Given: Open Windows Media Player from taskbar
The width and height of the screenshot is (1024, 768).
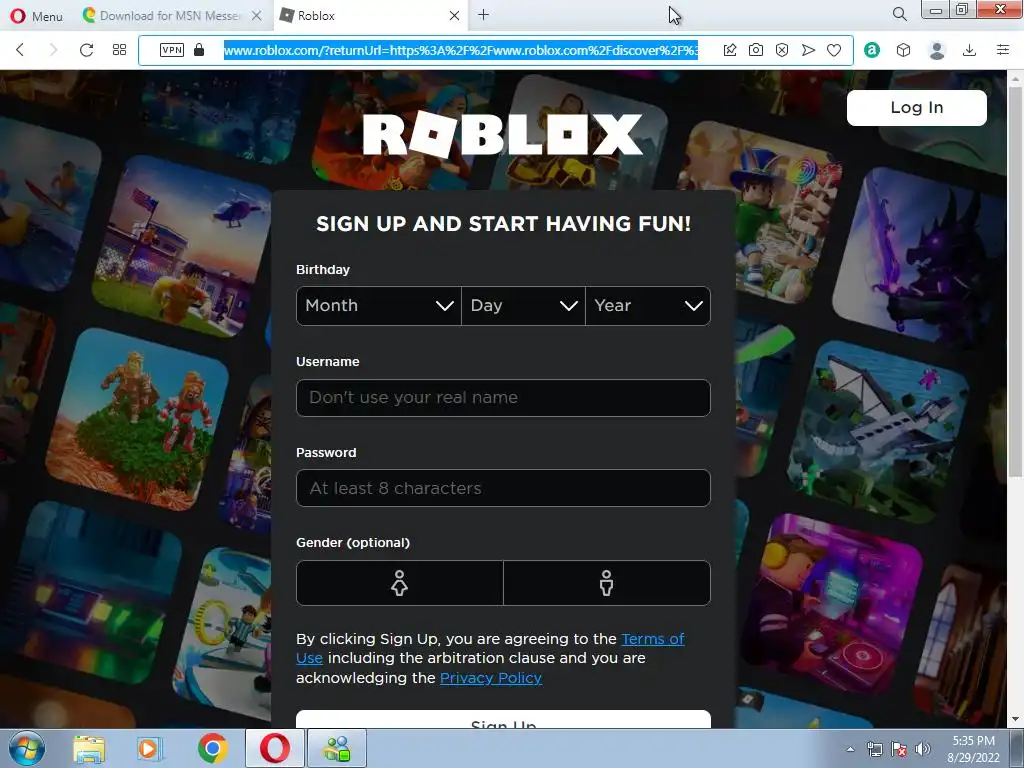Looking at the screenshot, I should [150, 748].
